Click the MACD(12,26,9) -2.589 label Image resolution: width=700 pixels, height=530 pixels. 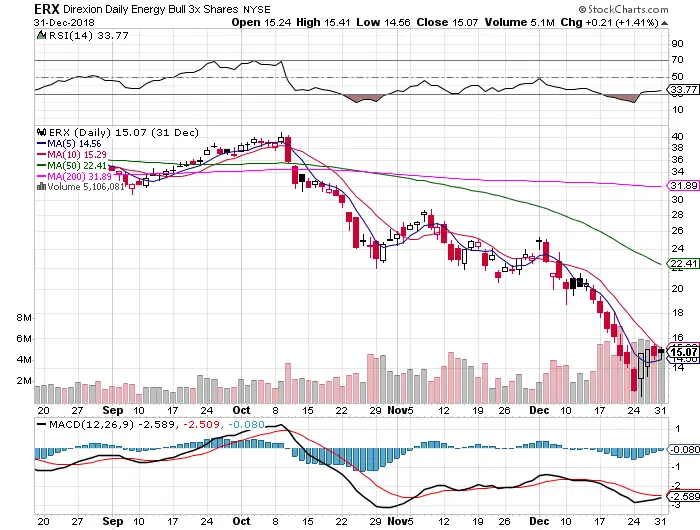click(112, 424)
